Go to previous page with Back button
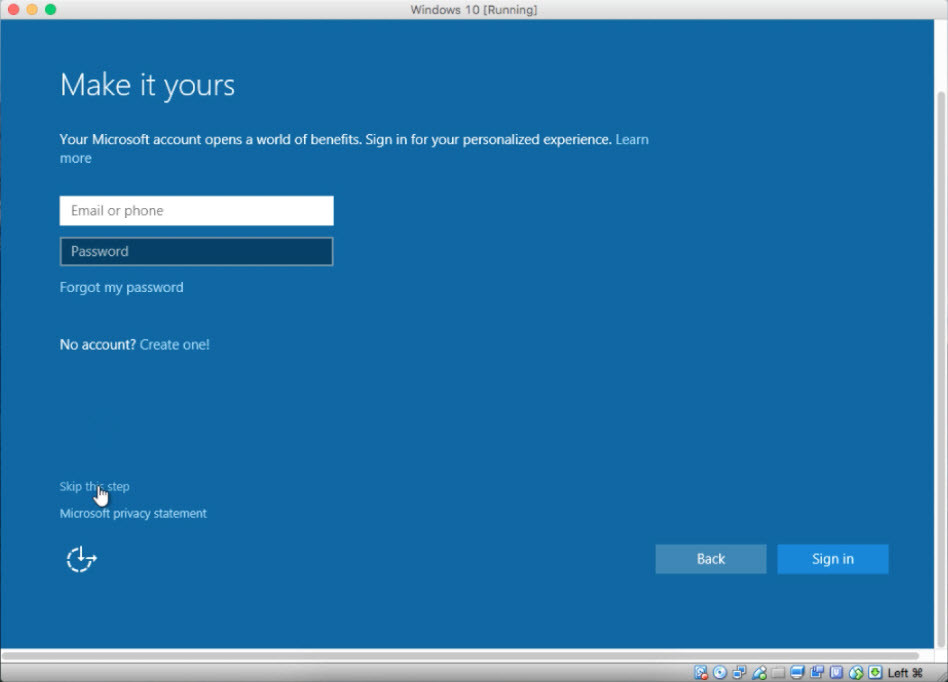The height and width of the screenshot is (682, 948). pyautogui.click(x=711, y=559)
